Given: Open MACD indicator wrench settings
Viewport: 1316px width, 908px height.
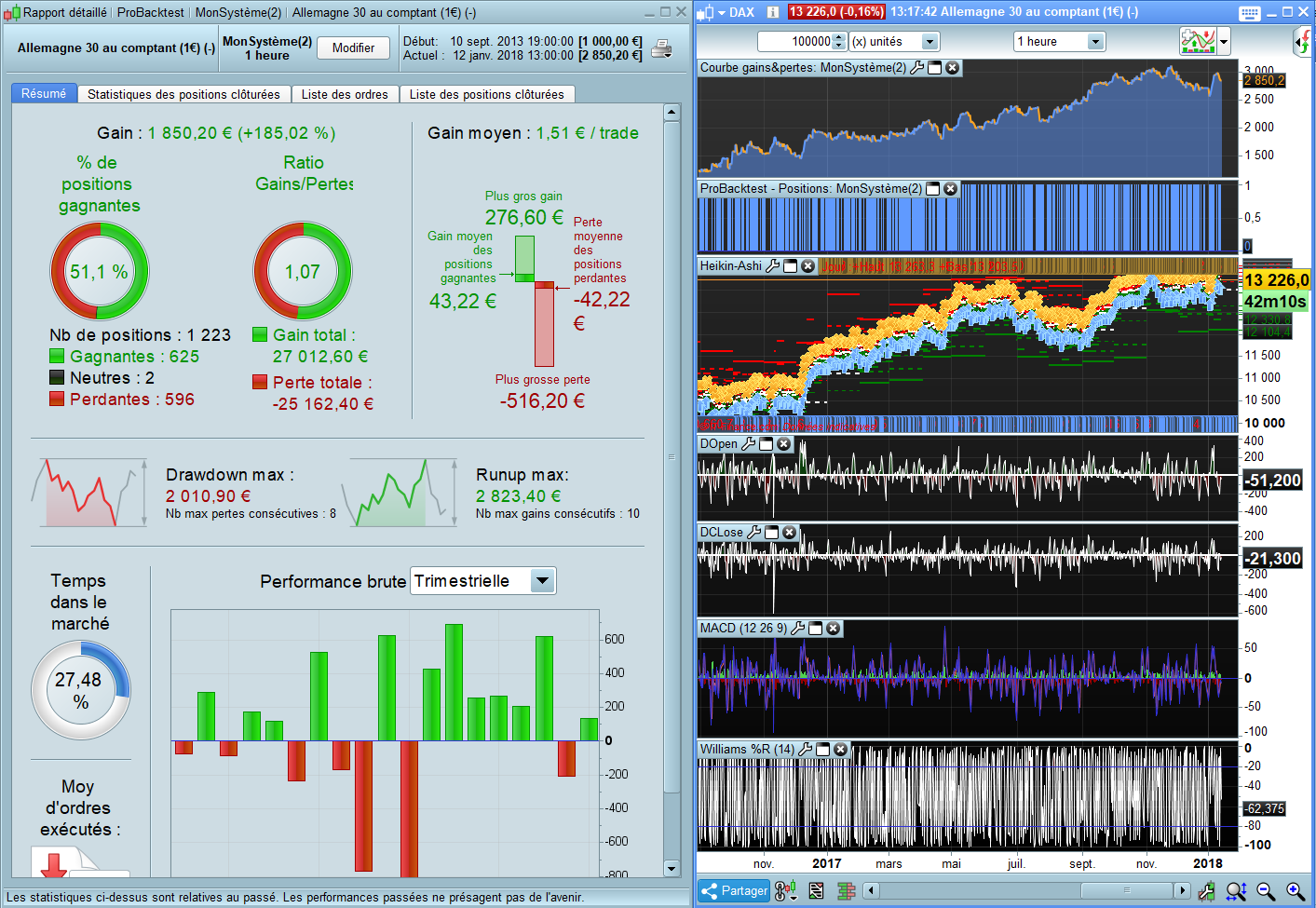Looking at the screenshot, I should (x=798, y=629).
